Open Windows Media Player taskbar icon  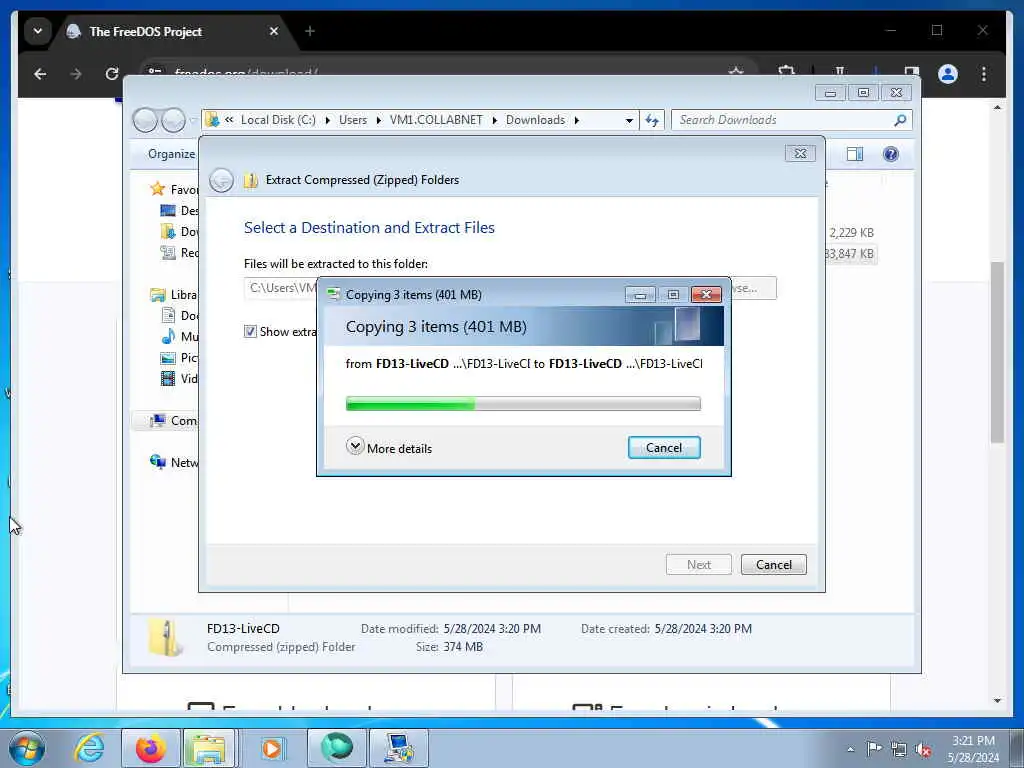coord(272,748)
